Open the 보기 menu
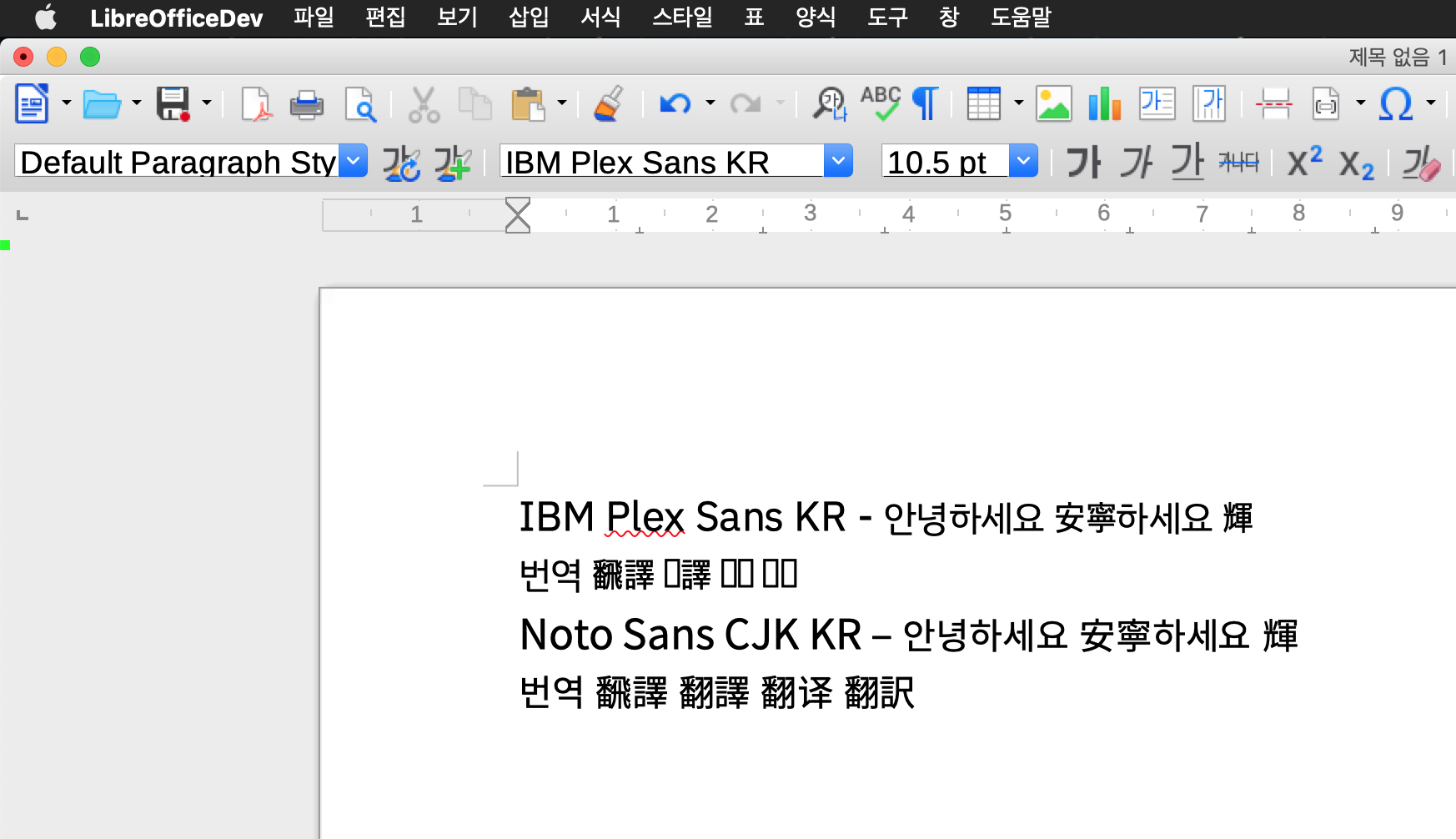 (457, 17)
